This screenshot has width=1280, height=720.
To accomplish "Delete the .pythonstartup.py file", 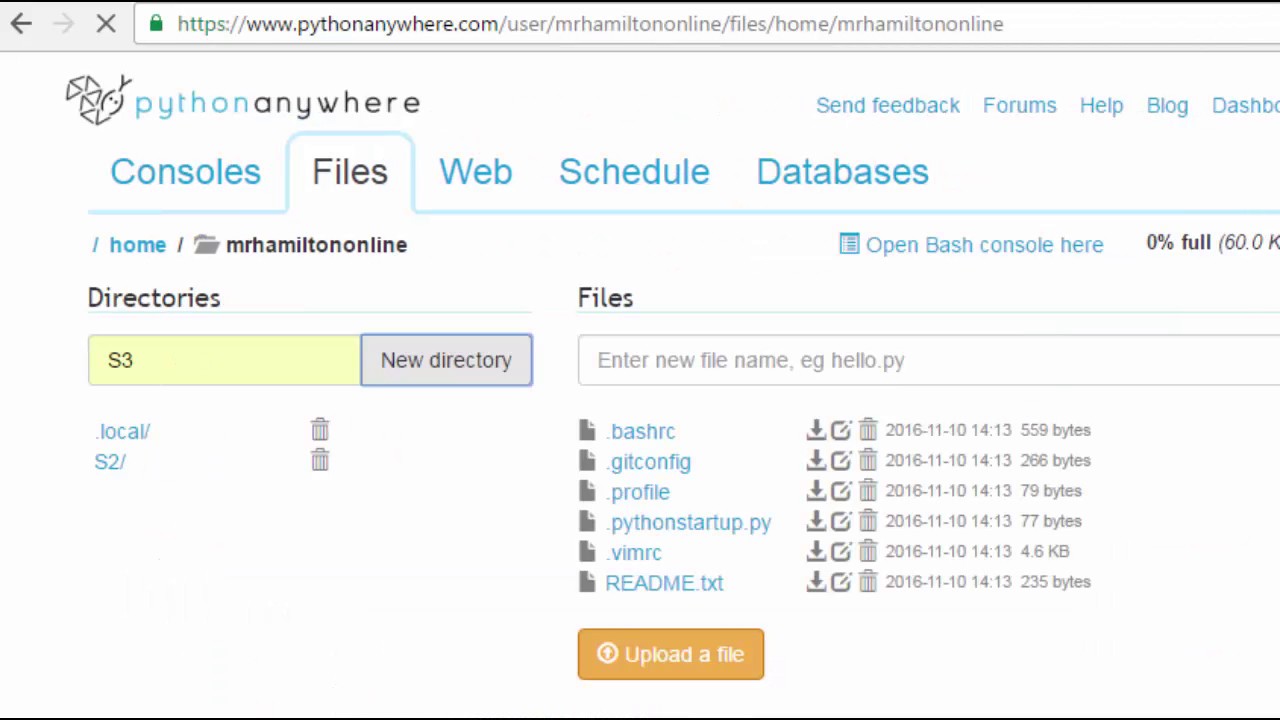I will tap(867, 521).
